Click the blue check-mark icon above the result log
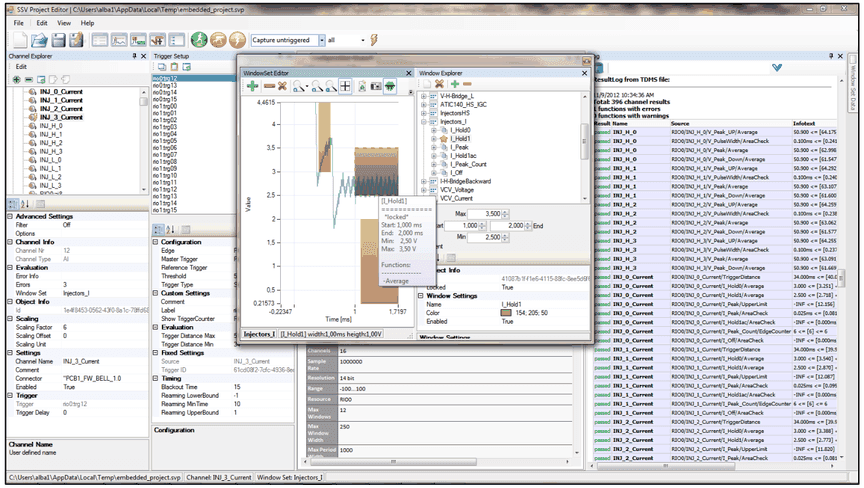The width and height of the screenshot is (864, 488). [777, 68]
